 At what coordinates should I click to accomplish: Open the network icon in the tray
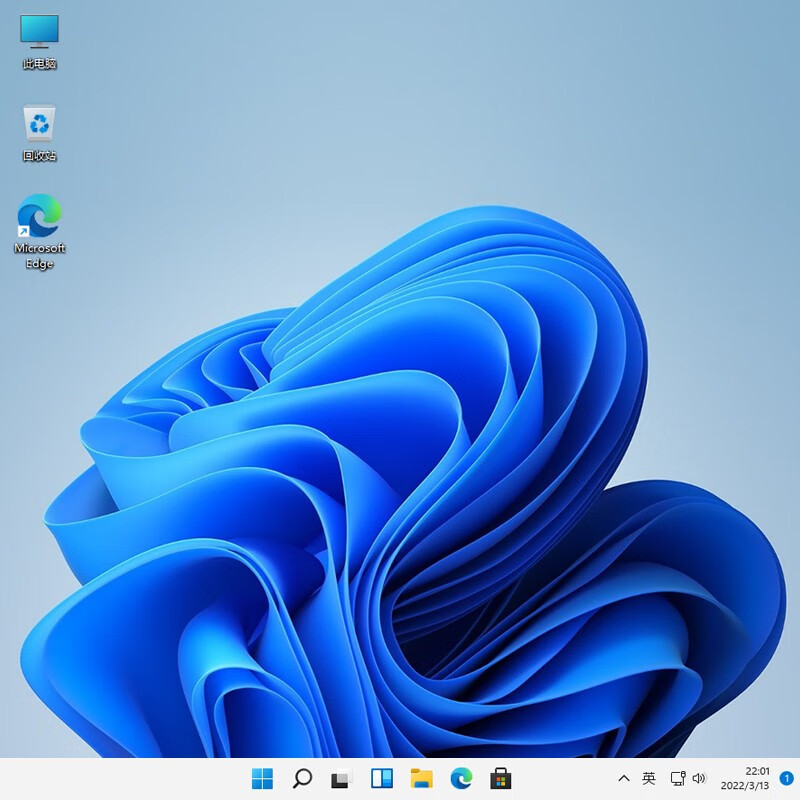(x=676, y=778)
